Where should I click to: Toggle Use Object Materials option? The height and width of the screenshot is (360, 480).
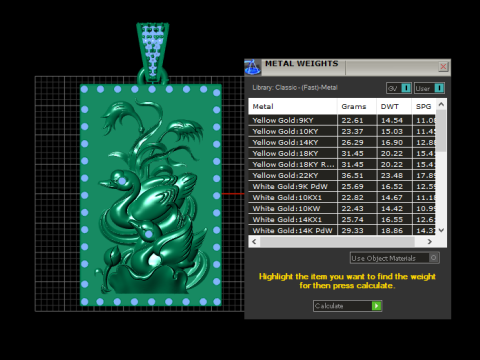point(395,258)
